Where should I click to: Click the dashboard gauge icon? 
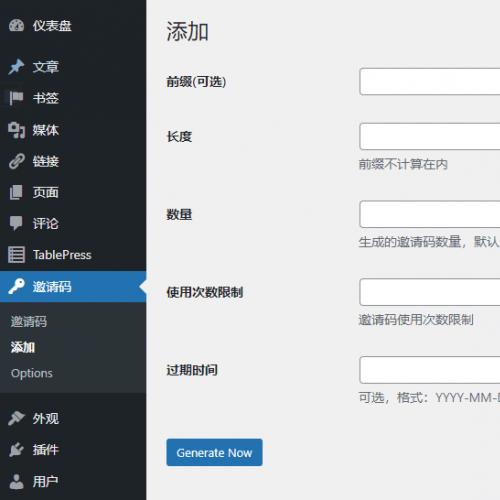(16, 26)
